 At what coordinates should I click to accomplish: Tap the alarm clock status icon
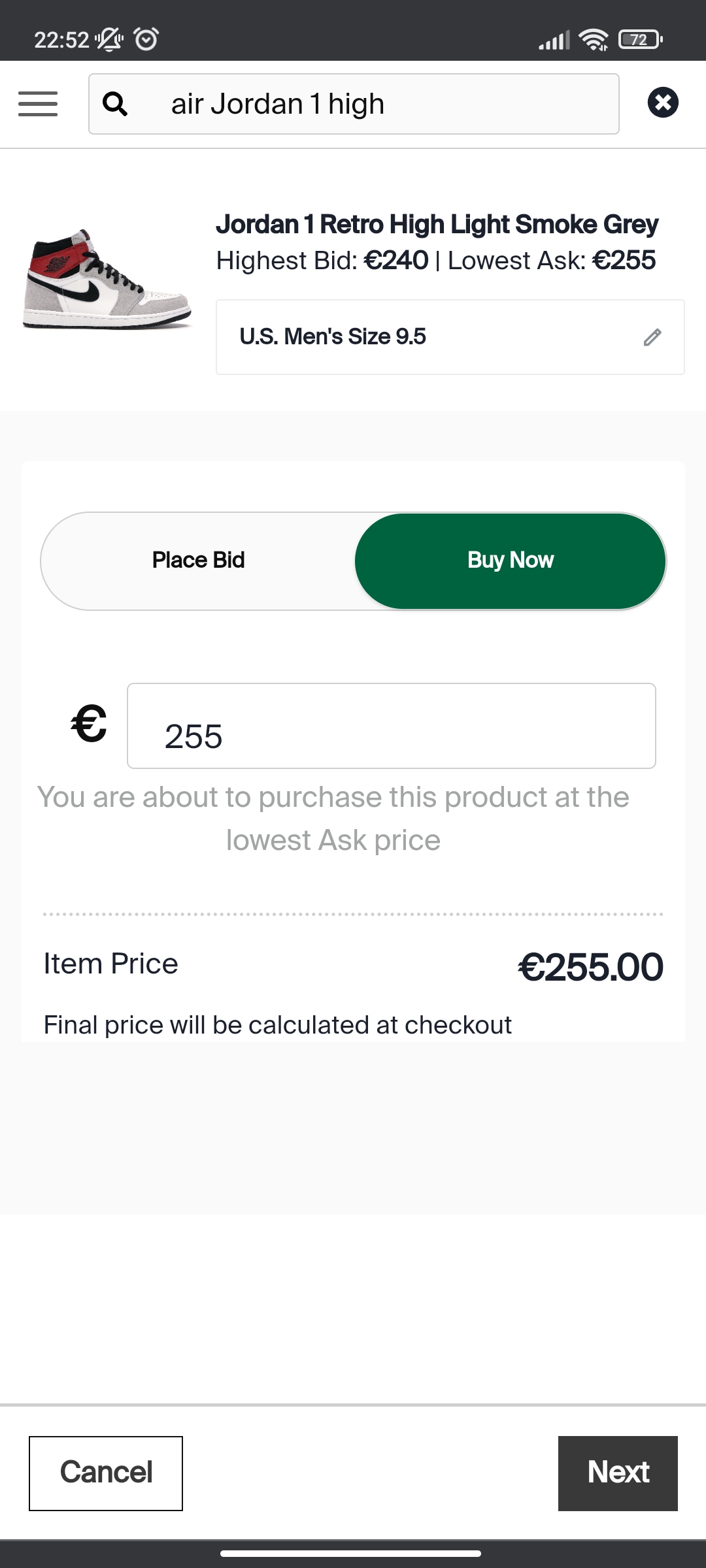146,39
